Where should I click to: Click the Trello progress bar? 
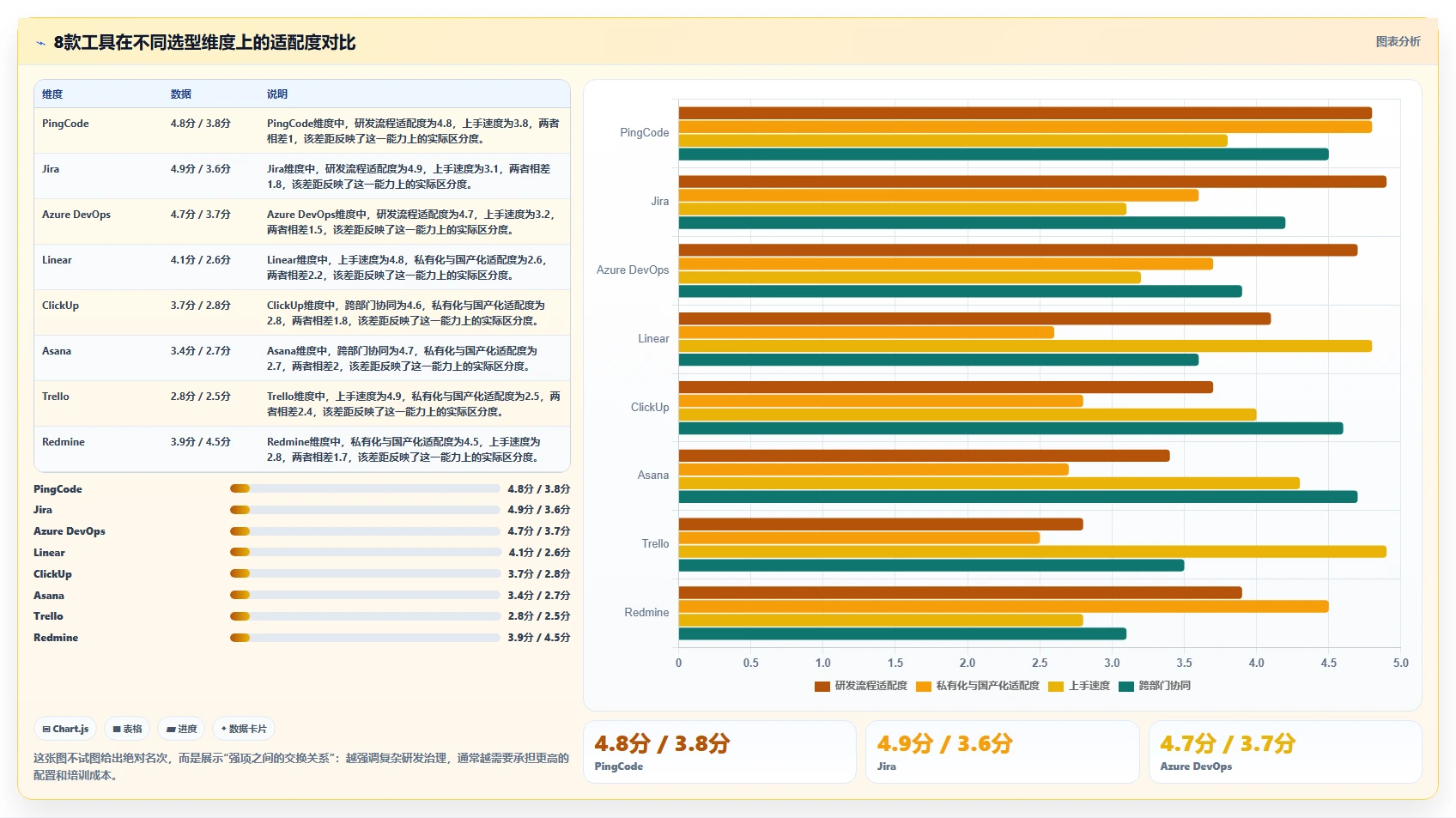[x=365, y=616]
